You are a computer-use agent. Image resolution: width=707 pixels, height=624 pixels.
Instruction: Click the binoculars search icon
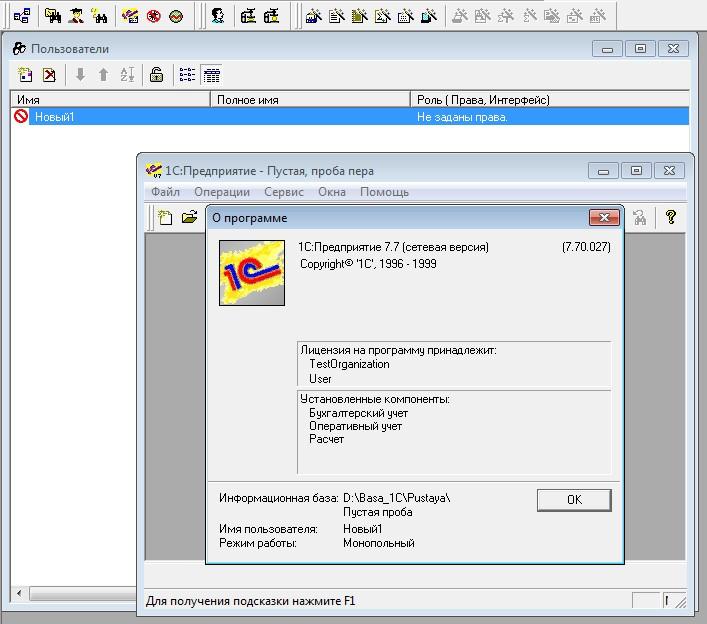tap(640, 217)
